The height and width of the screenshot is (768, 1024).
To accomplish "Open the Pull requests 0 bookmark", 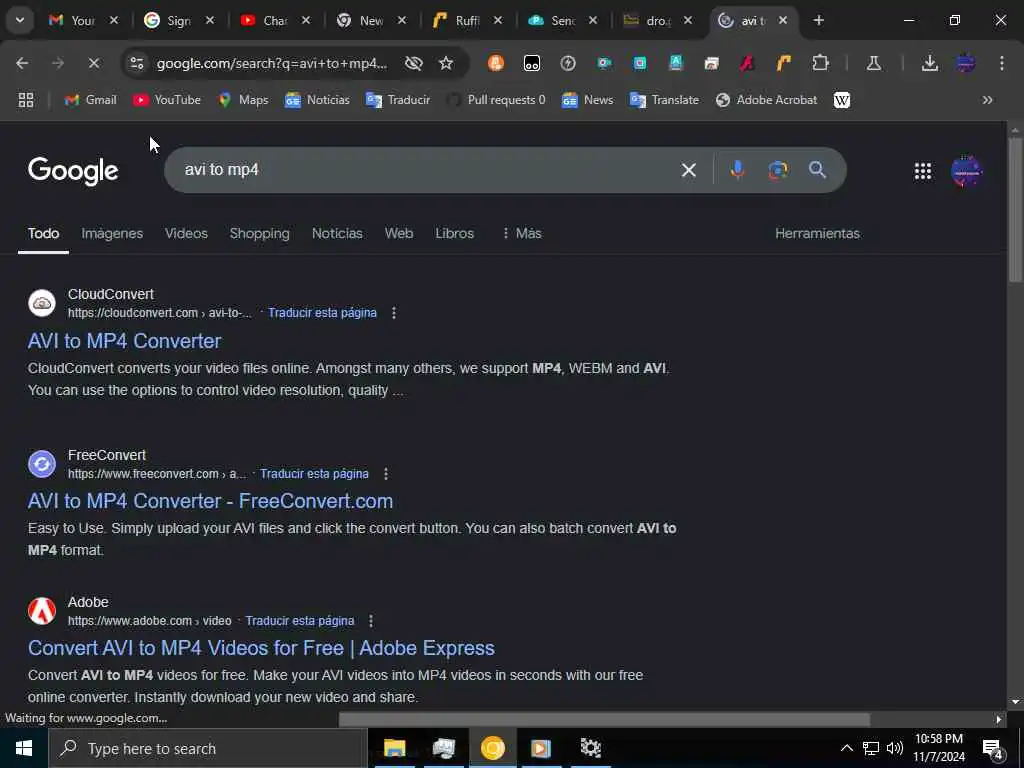I will pyautogui.click(x=496, y=100).
